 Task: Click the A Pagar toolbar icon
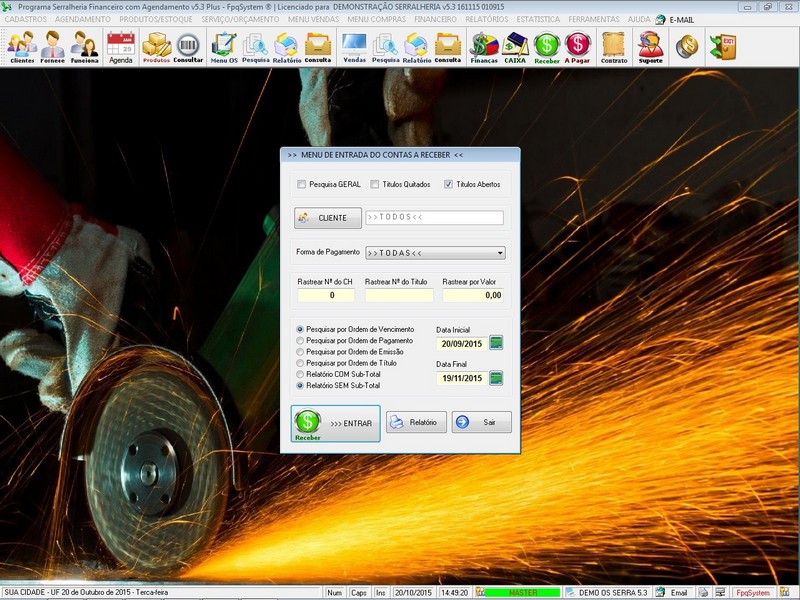tap(577, 46)
